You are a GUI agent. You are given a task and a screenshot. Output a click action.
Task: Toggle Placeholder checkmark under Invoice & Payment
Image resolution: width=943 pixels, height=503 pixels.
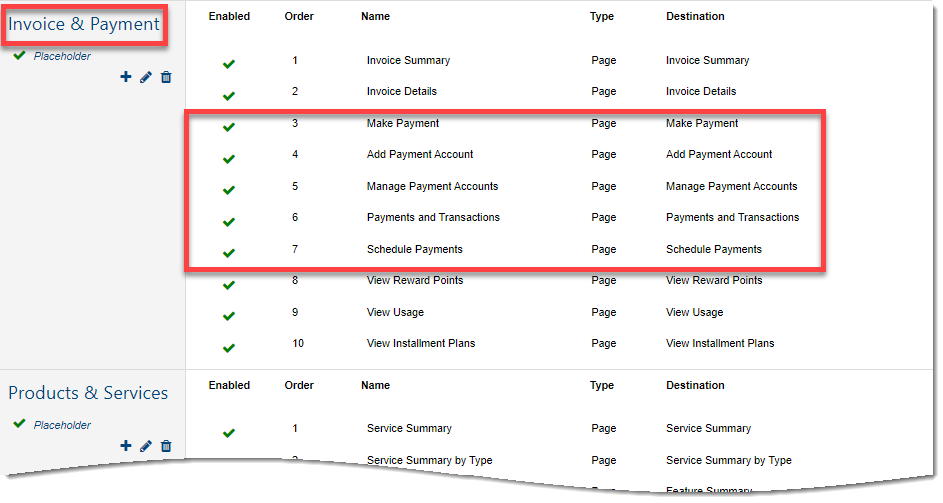(x=19, y=55)
